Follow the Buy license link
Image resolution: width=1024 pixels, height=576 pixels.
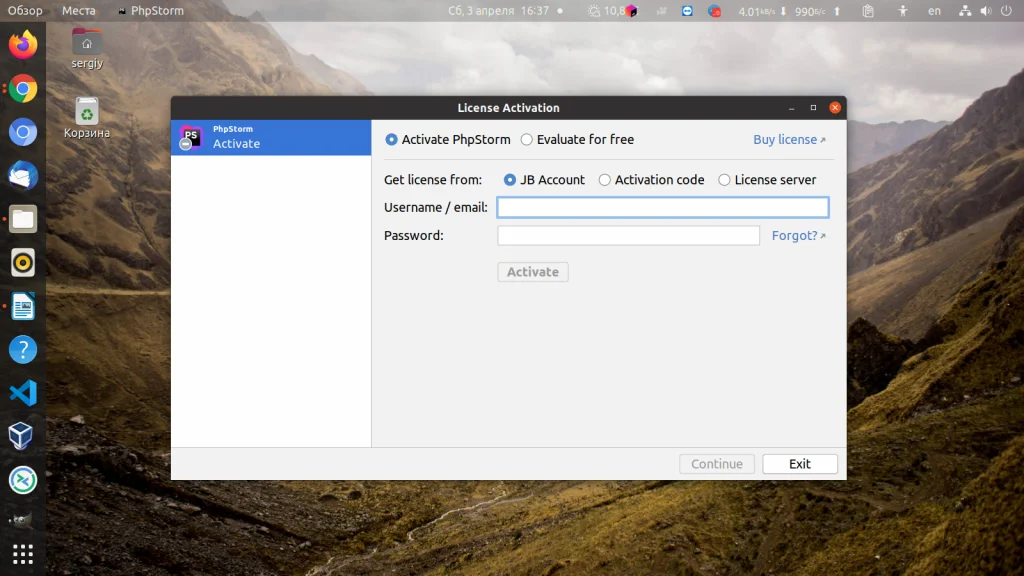[786, 139]
